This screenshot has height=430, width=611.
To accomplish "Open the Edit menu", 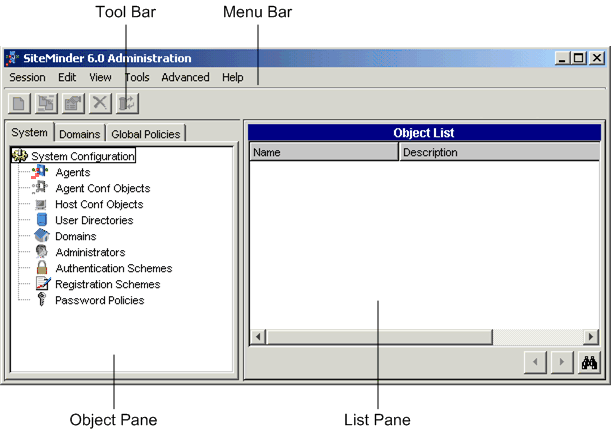I will [67, 78].
